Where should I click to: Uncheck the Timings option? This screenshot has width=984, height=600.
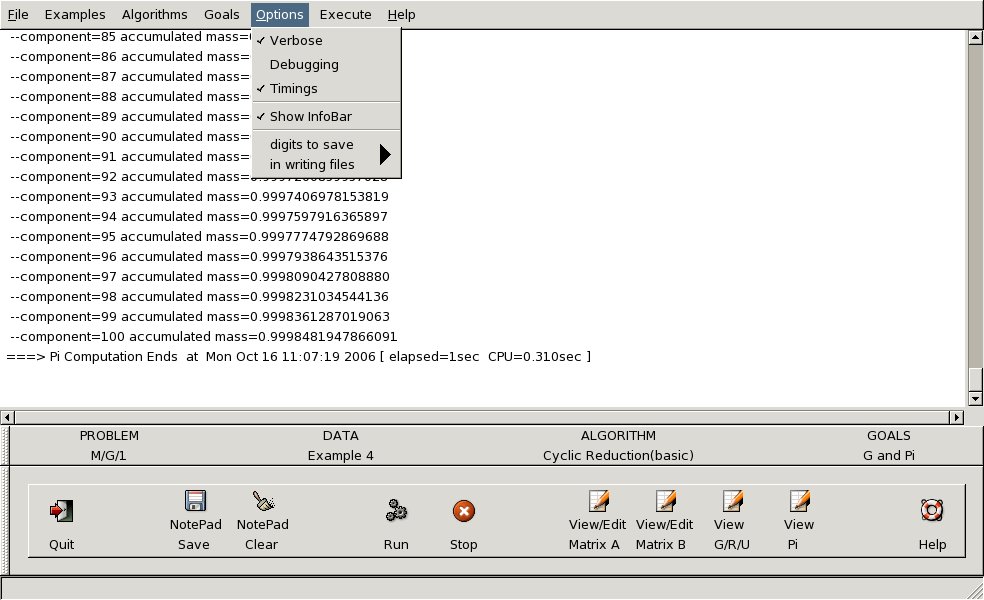point(293,89)
